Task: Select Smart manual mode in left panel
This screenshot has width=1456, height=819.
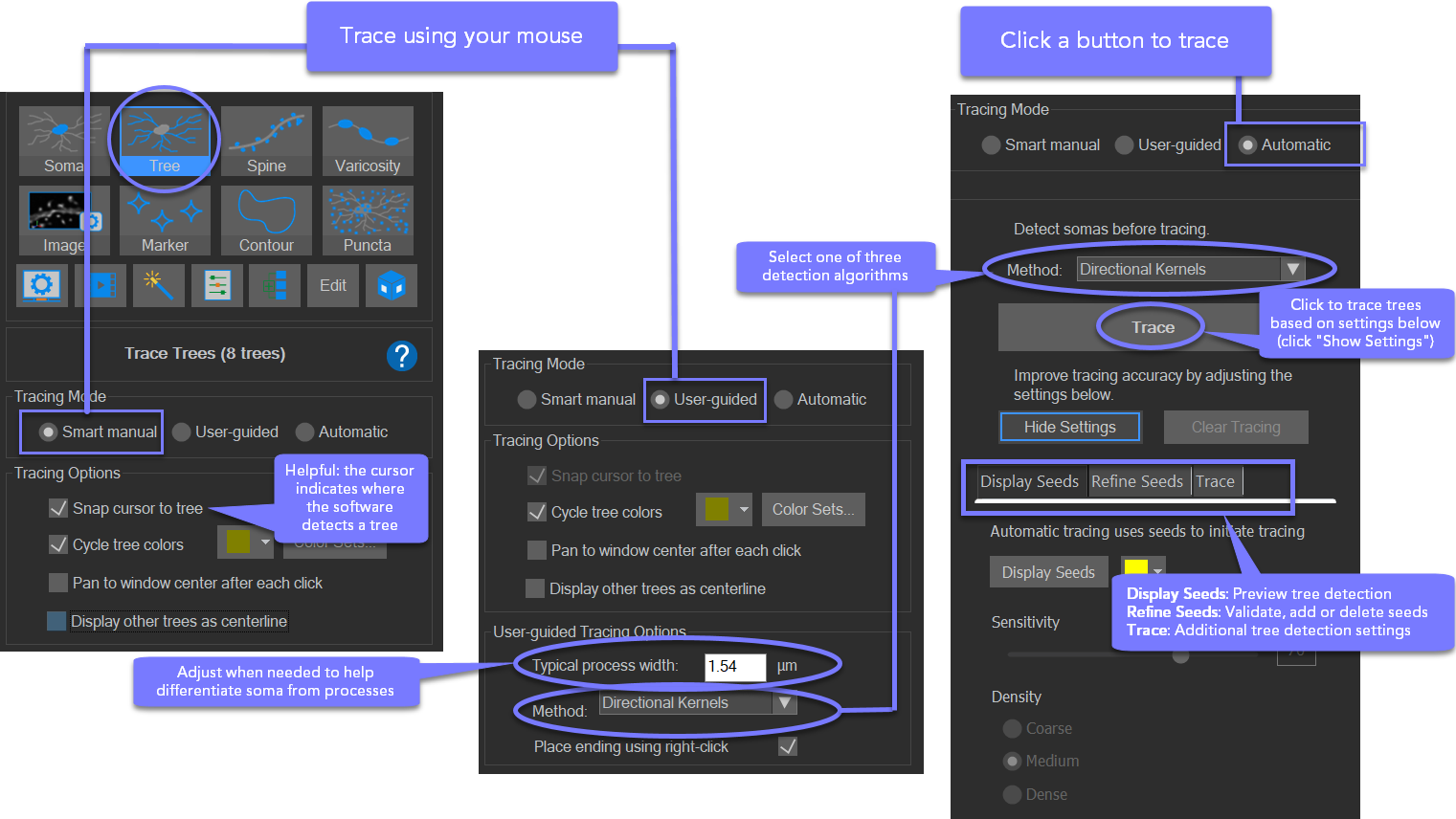Action: pos(48,432)
